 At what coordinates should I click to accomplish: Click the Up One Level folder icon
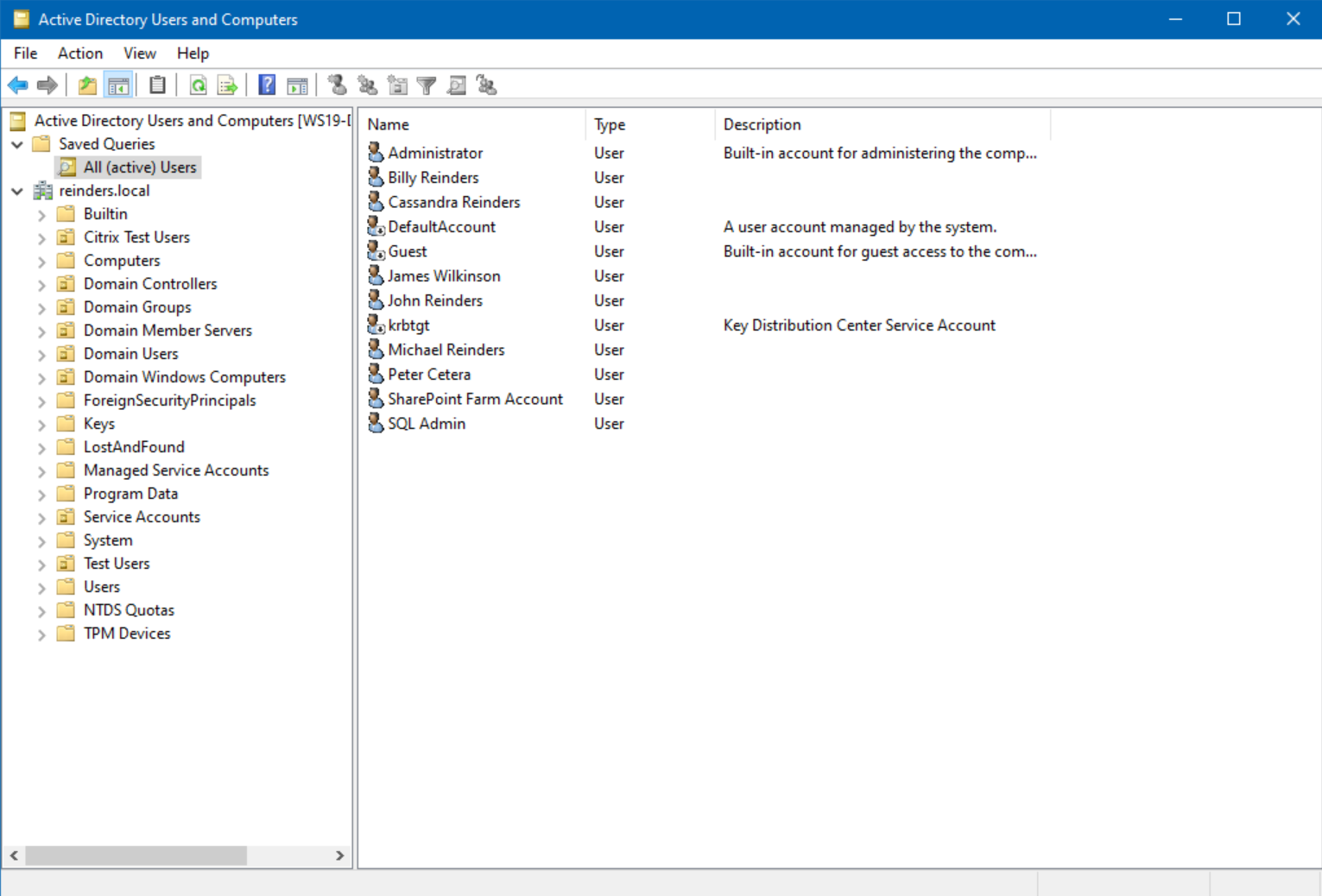tap(87, 85)
